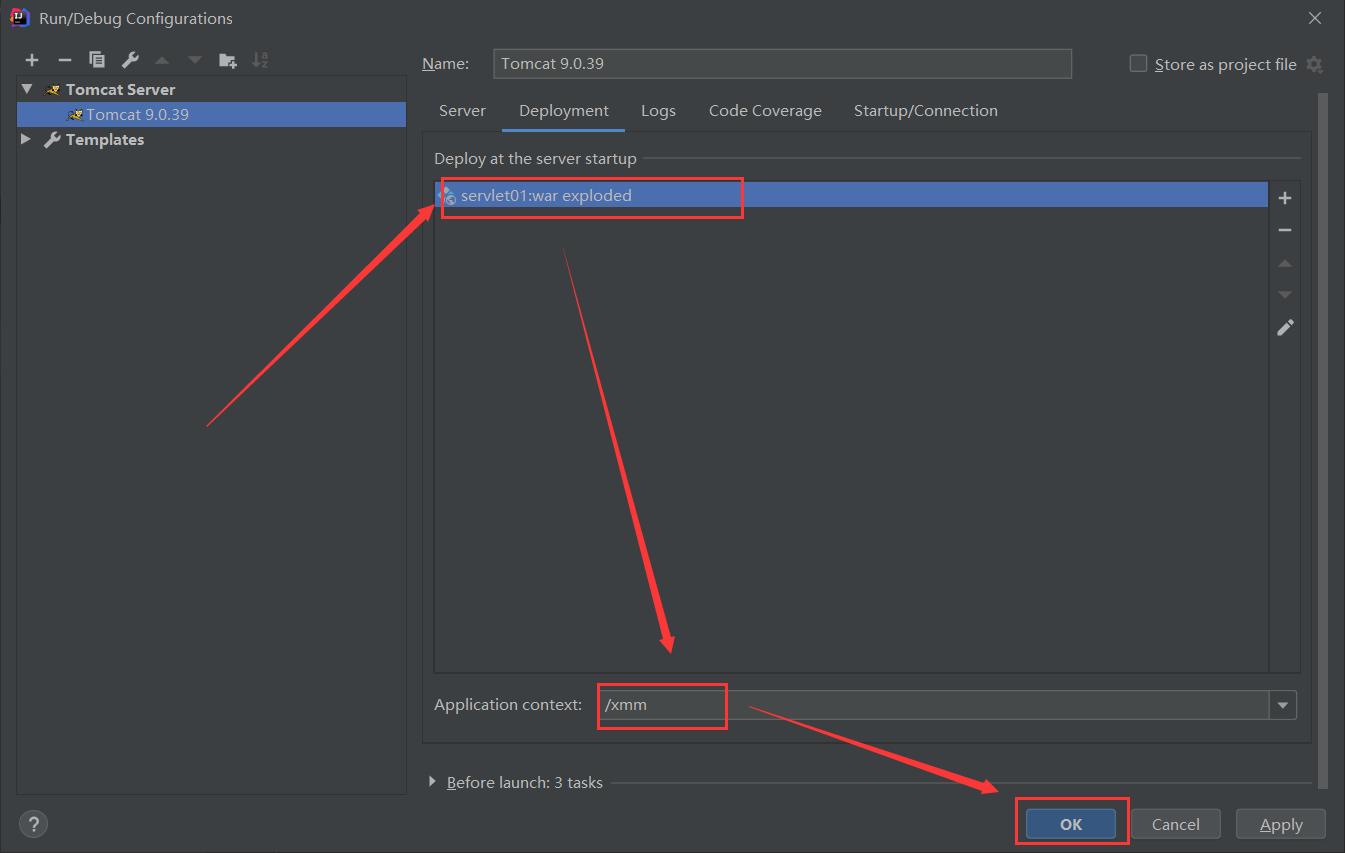Open Store as project file settings gear

coord(1314,64)
